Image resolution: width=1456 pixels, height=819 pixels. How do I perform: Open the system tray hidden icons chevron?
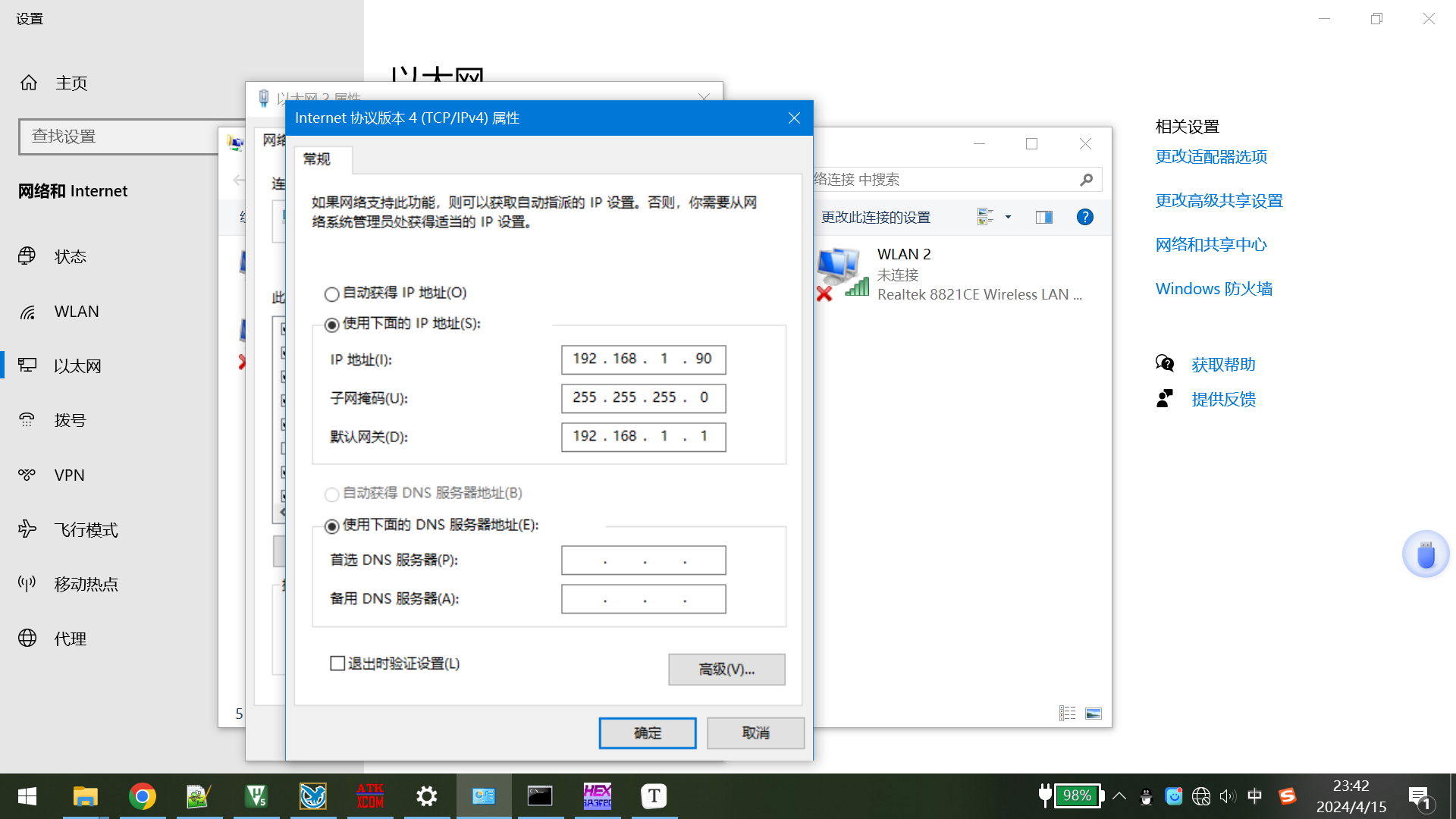1119,795
